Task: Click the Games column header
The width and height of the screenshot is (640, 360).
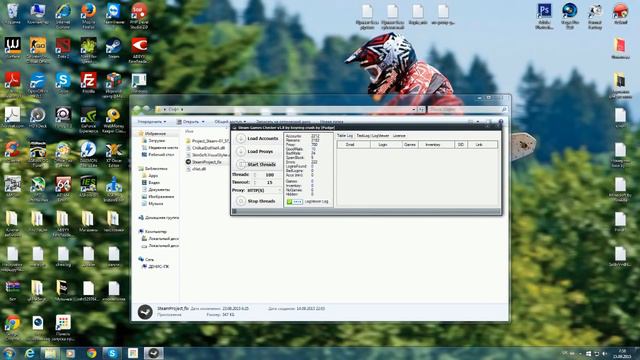Action: [409, 144]
